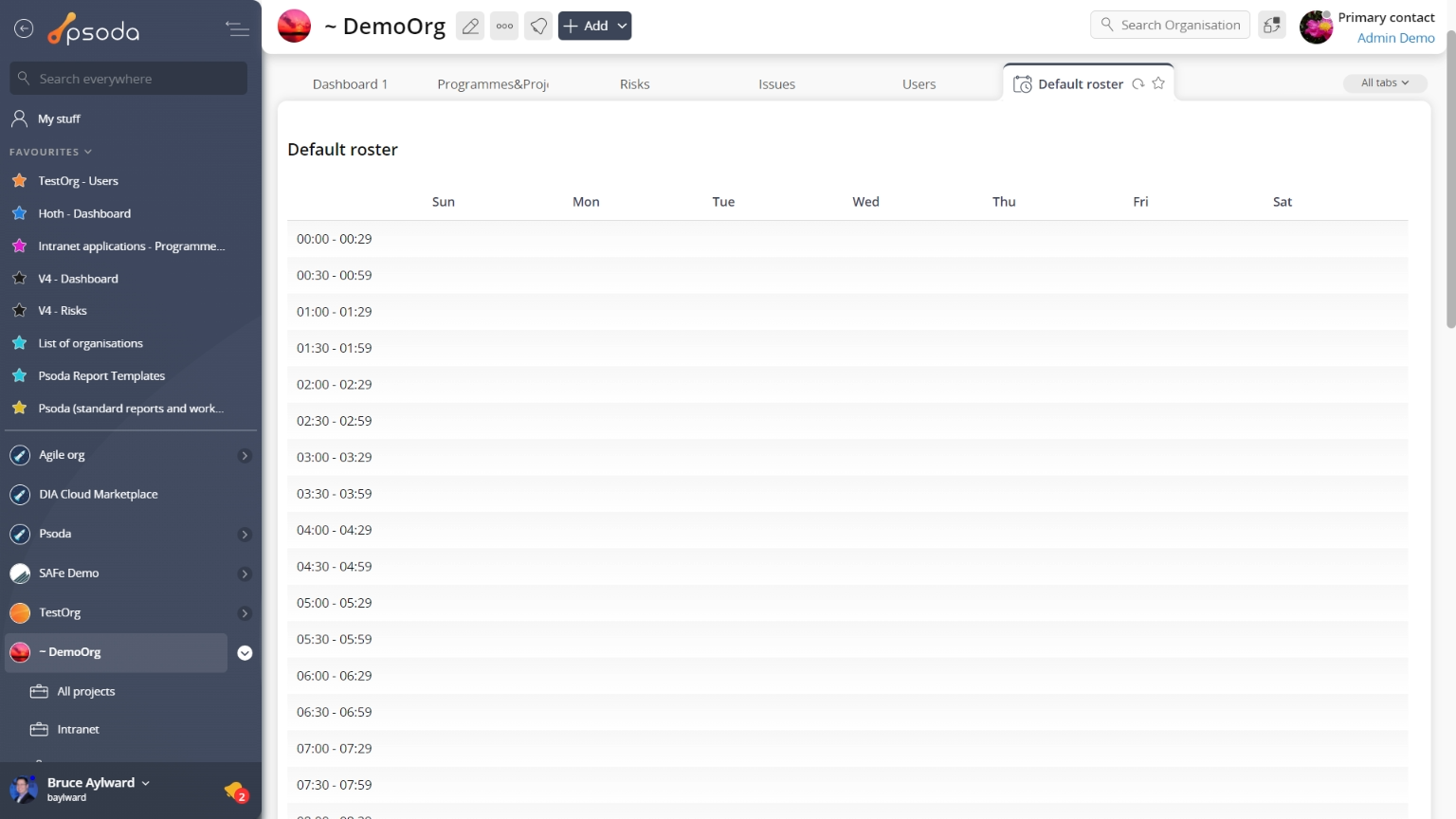1456x819 pixels.
Task: Click the switch view icon near search
Action: click(1272, 25)
